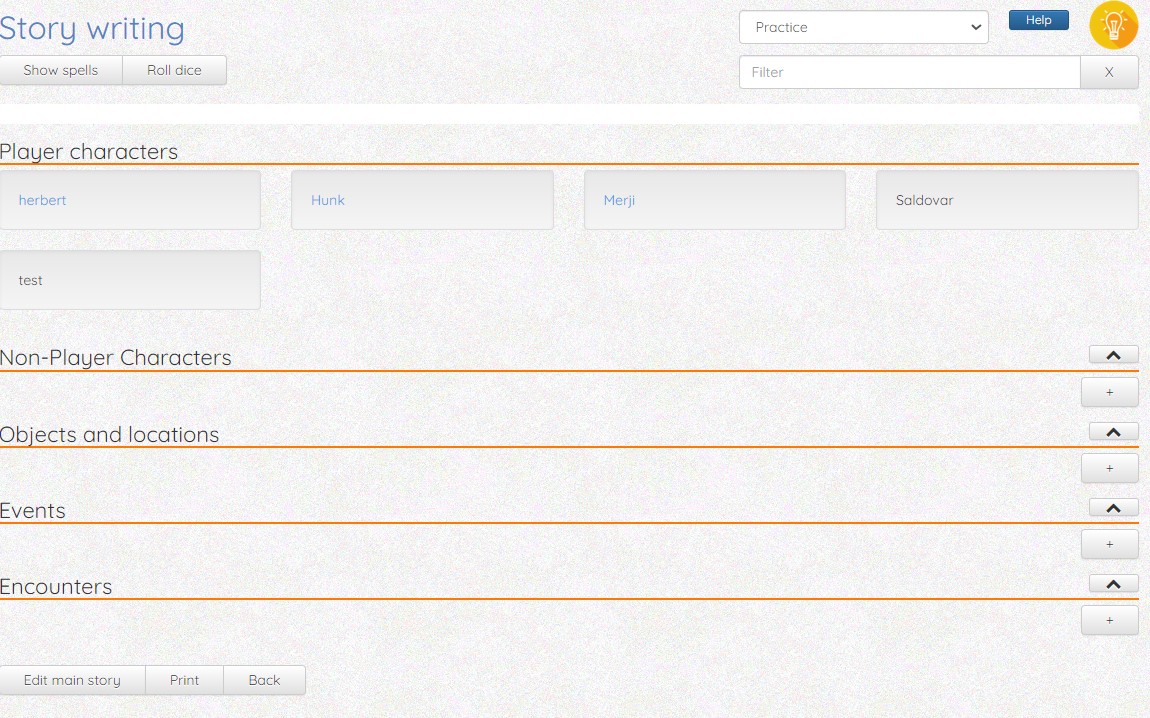Add a new encounter

(1109, 620)
